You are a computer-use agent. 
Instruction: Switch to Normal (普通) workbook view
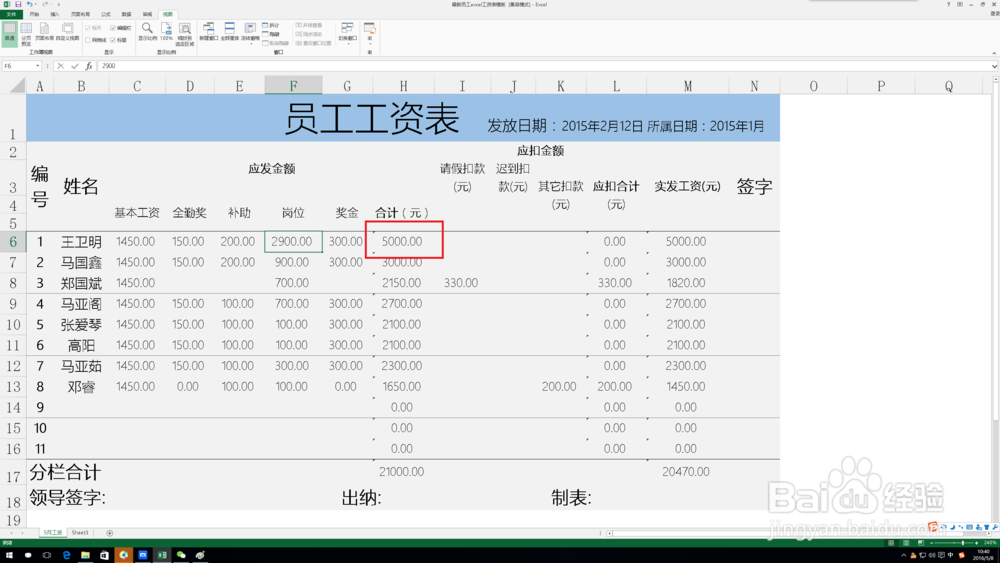click(10, 33)
